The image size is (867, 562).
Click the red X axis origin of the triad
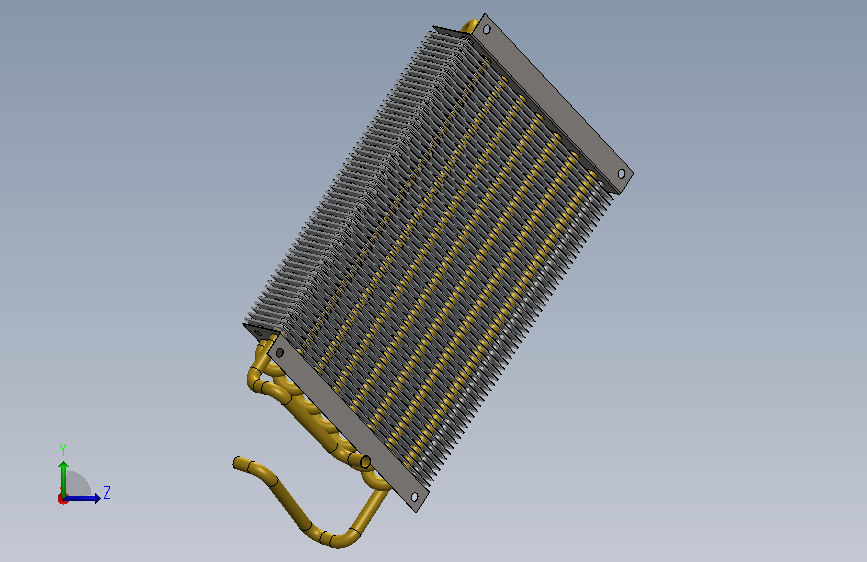tap(62, 499)
